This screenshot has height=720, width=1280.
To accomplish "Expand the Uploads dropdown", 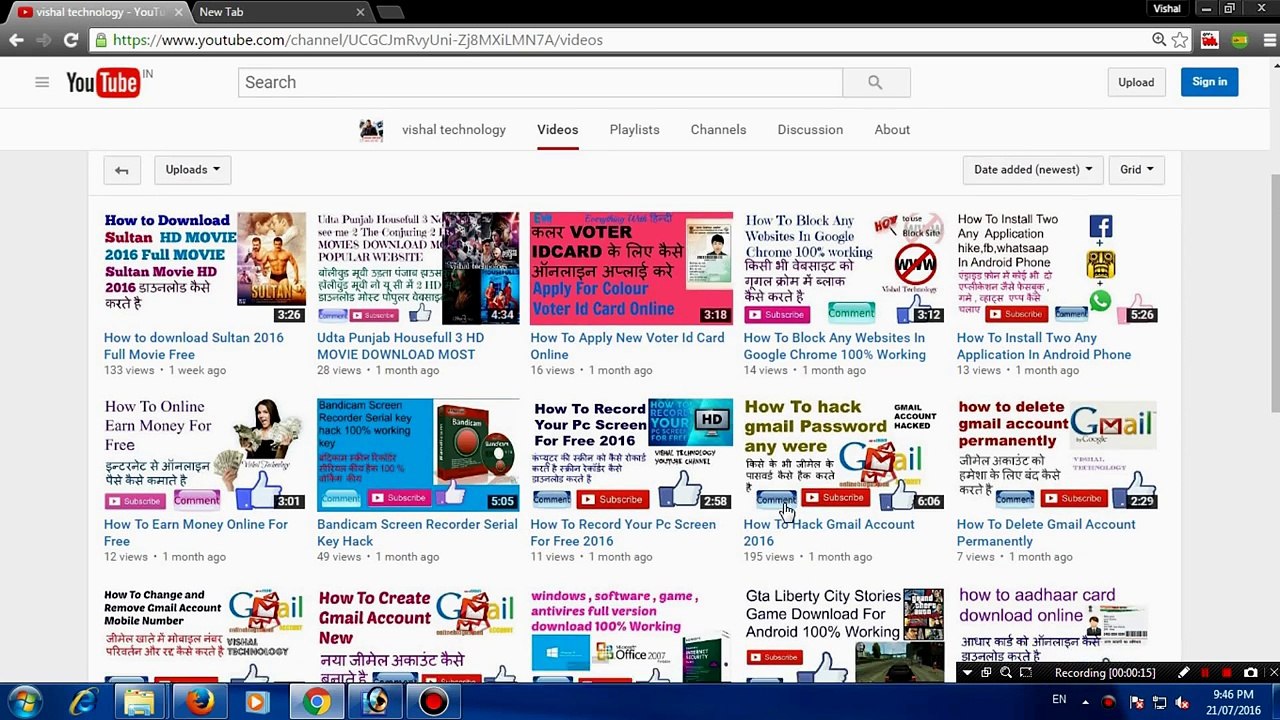I will [x=192, y=170].
